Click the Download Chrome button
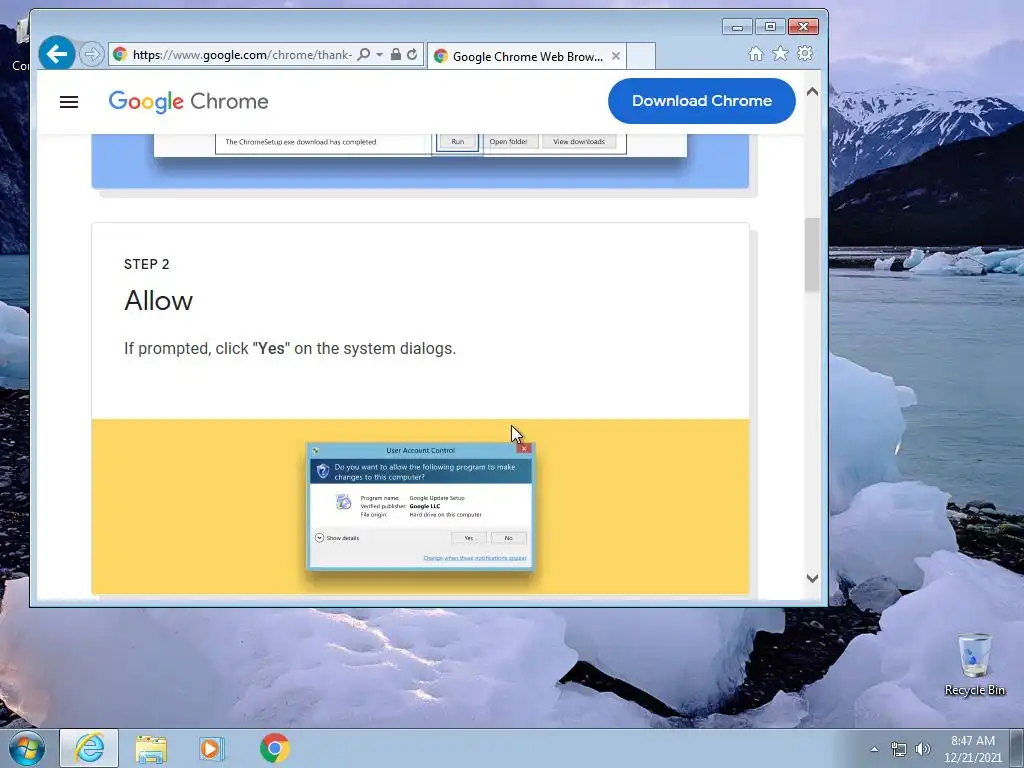The width and height of the screenshot is (1024, 768). click(x=701, y=101)
